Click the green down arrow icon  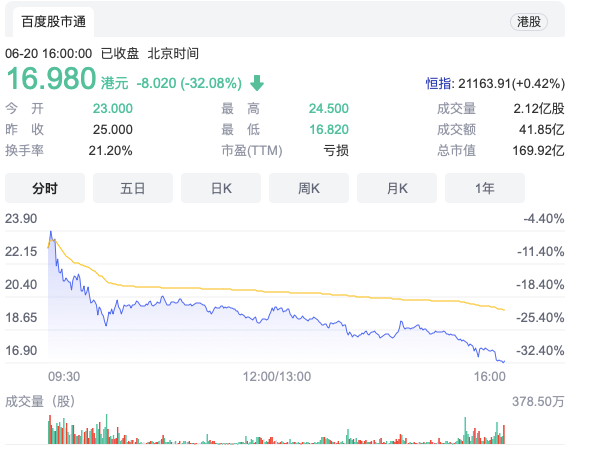[257, 83]
